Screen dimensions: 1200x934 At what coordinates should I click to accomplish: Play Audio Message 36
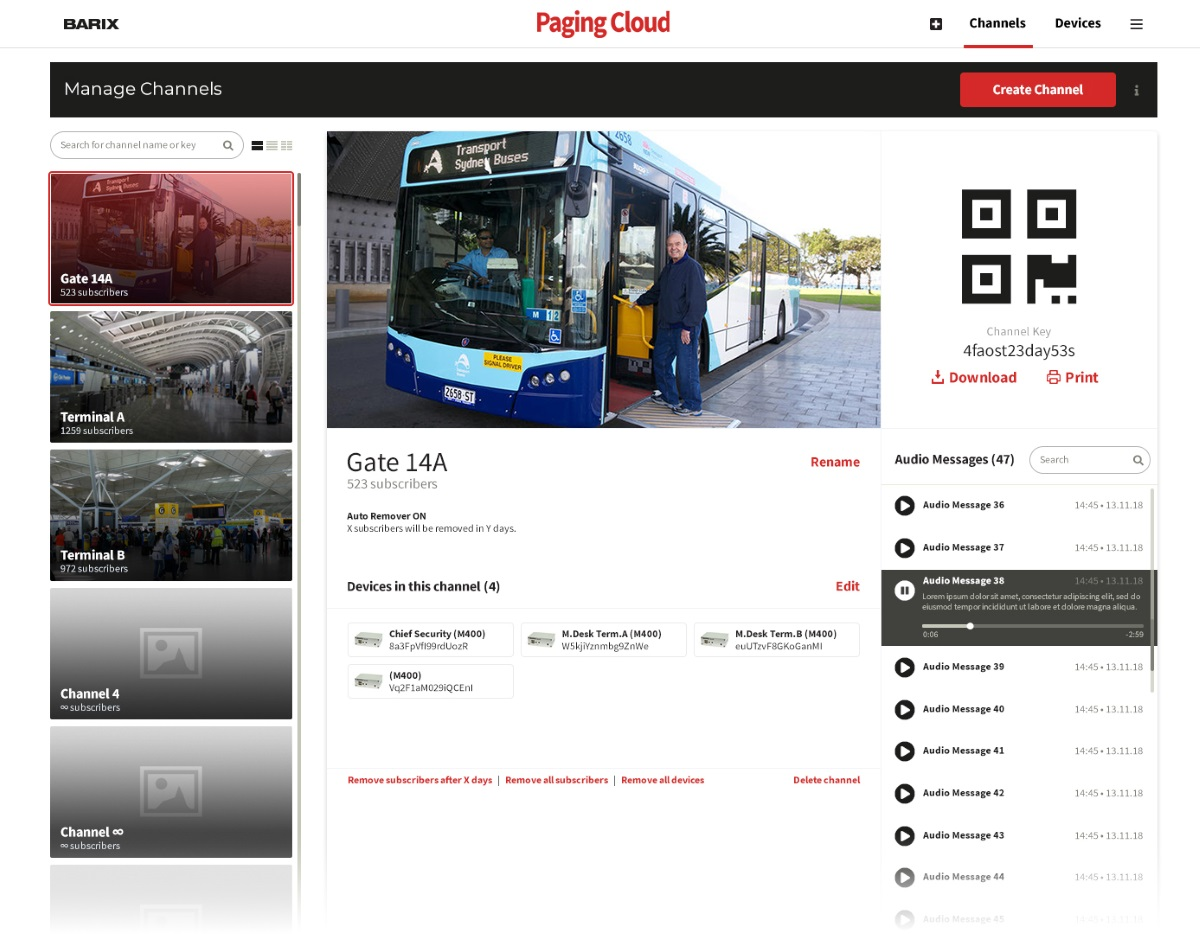click(904, 506)
